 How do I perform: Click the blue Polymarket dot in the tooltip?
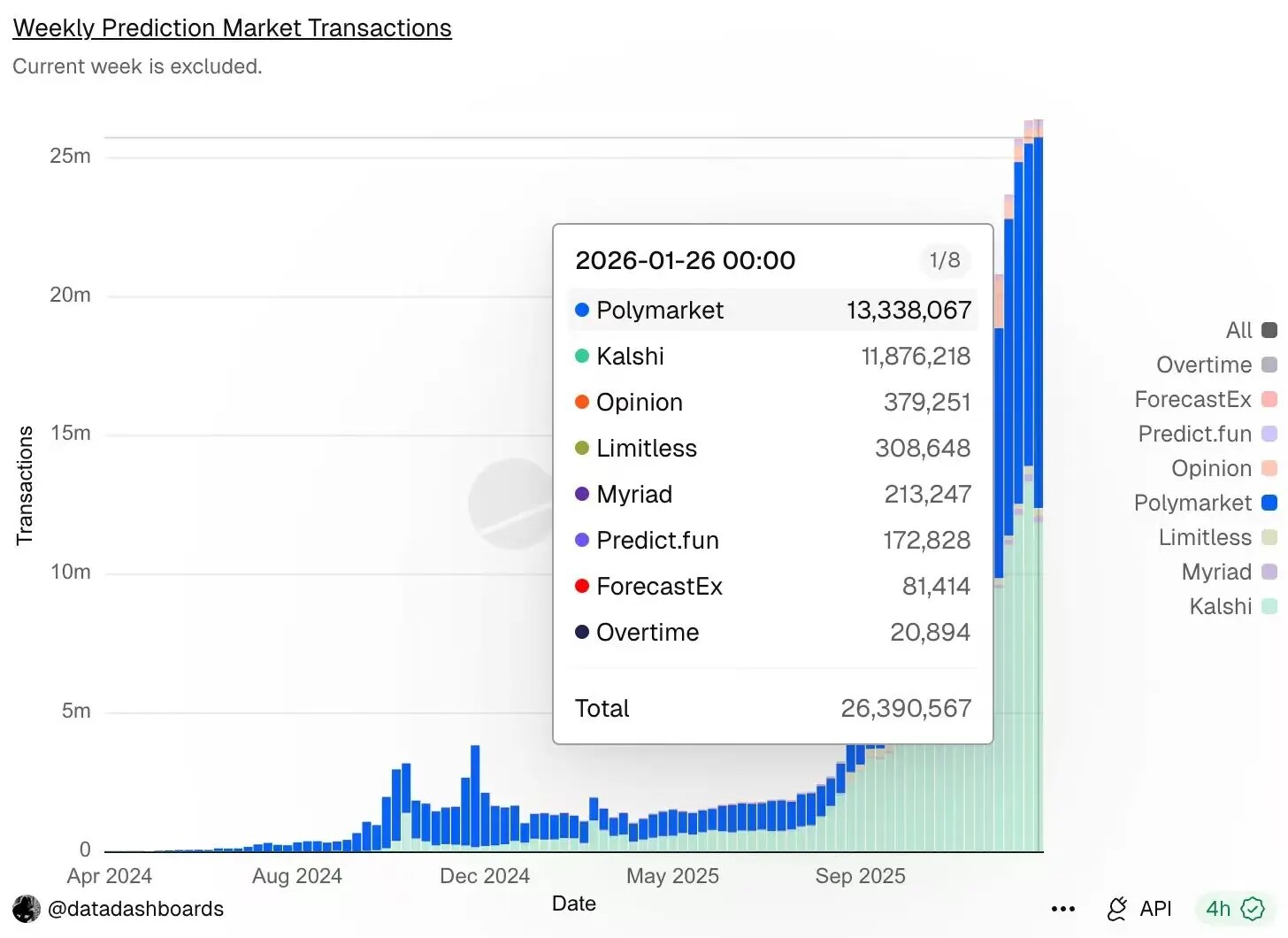click(581, 310)
